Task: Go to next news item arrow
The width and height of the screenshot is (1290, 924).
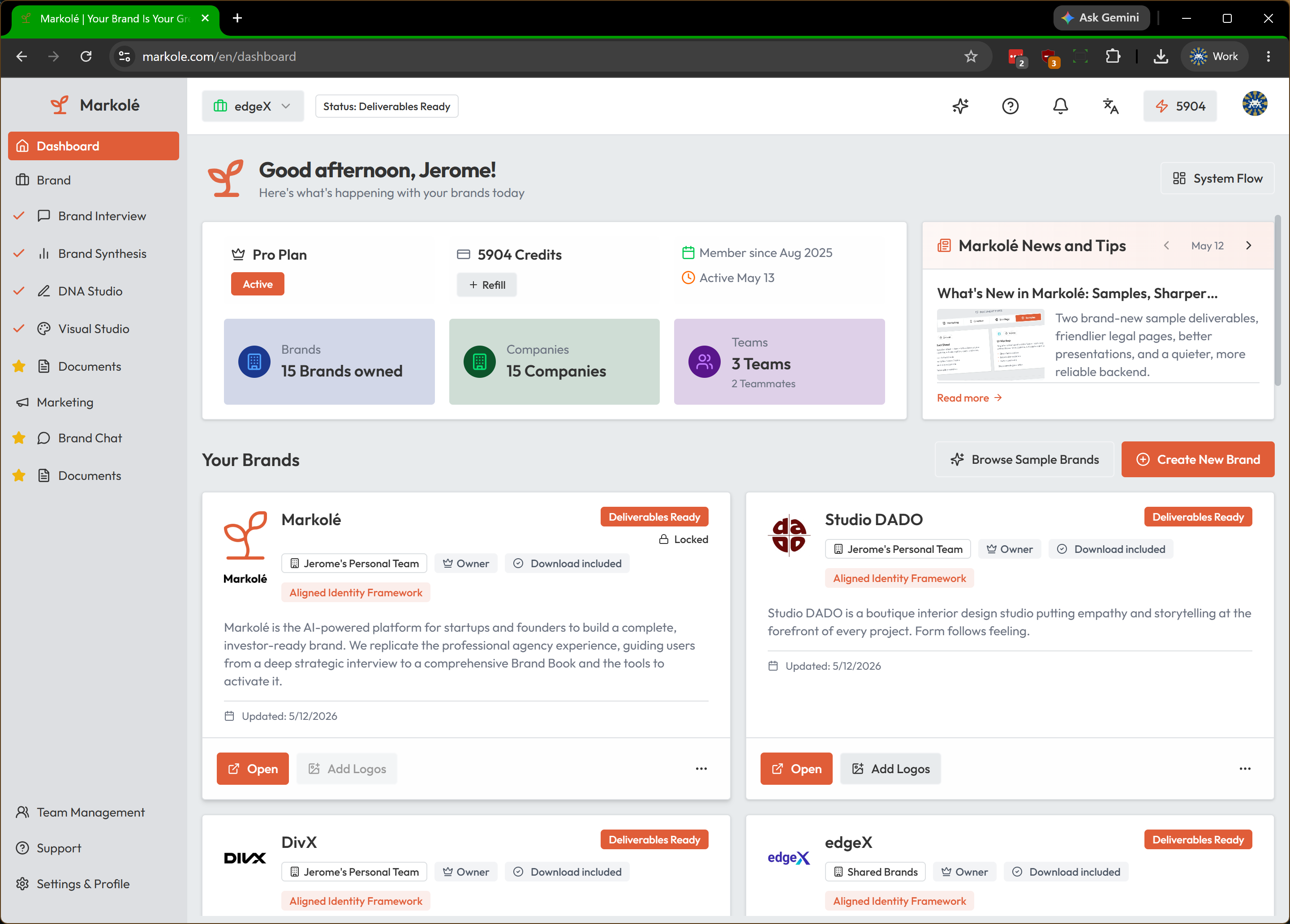Action: (1248, 246)
